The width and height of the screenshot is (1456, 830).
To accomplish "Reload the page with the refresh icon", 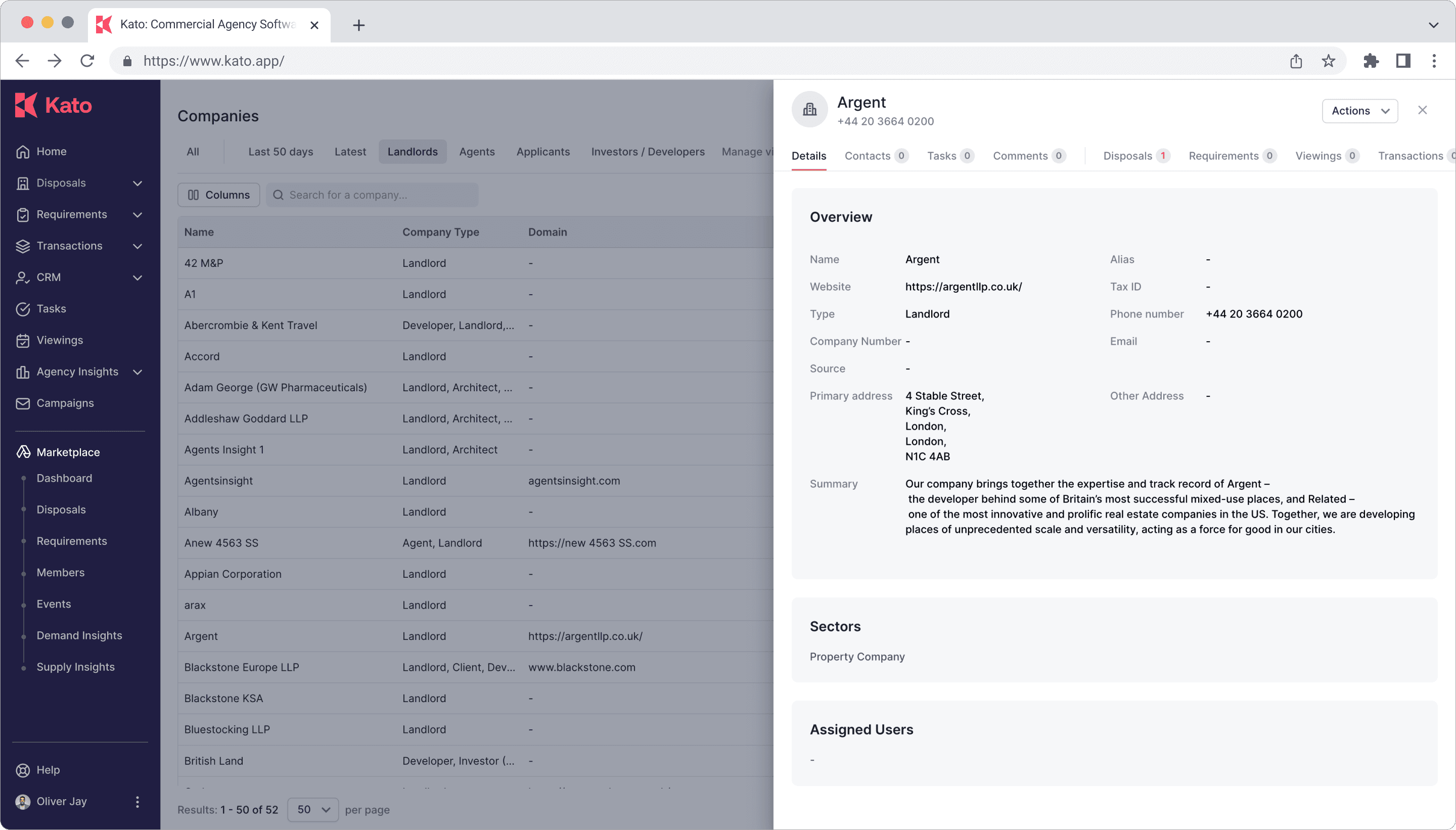I will pos(87,61).
